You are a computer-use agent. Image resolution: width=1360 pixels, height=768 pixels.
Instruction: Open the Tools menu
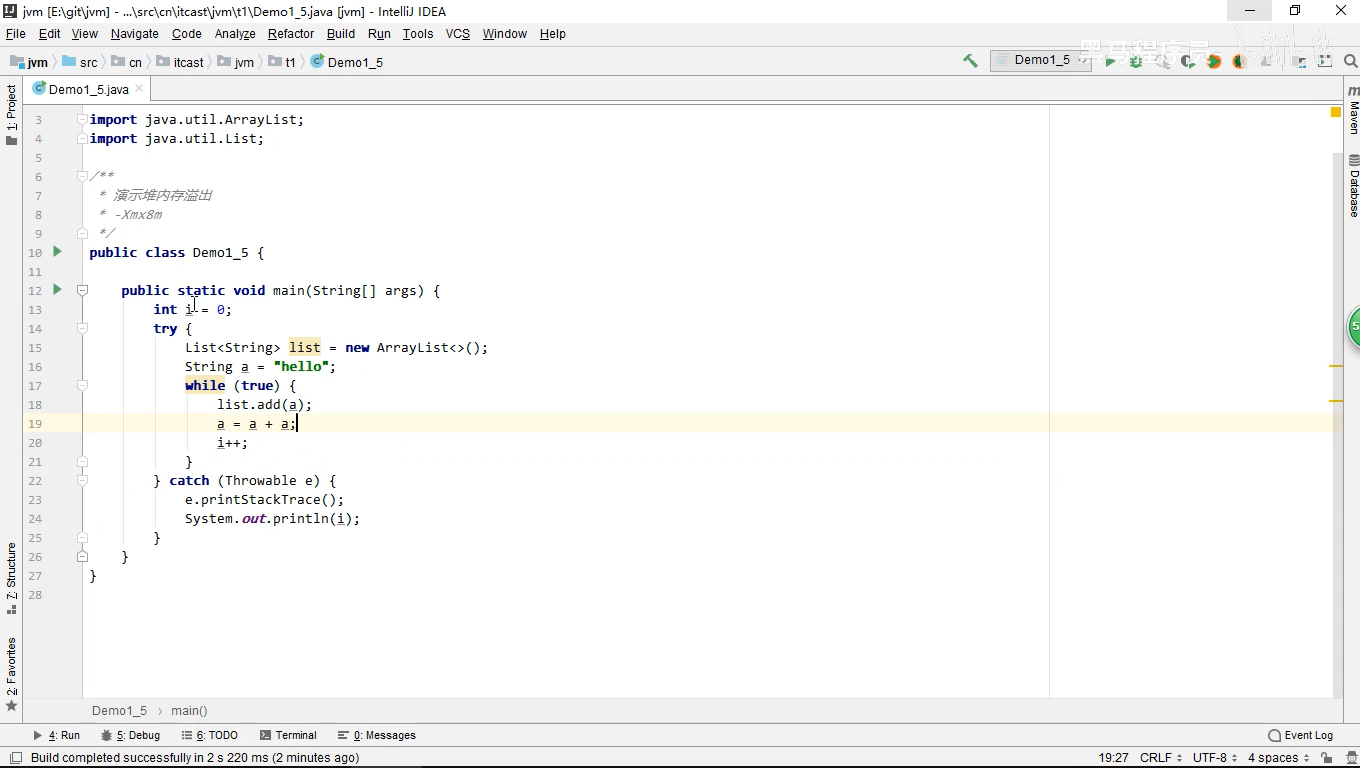(418, 33)
